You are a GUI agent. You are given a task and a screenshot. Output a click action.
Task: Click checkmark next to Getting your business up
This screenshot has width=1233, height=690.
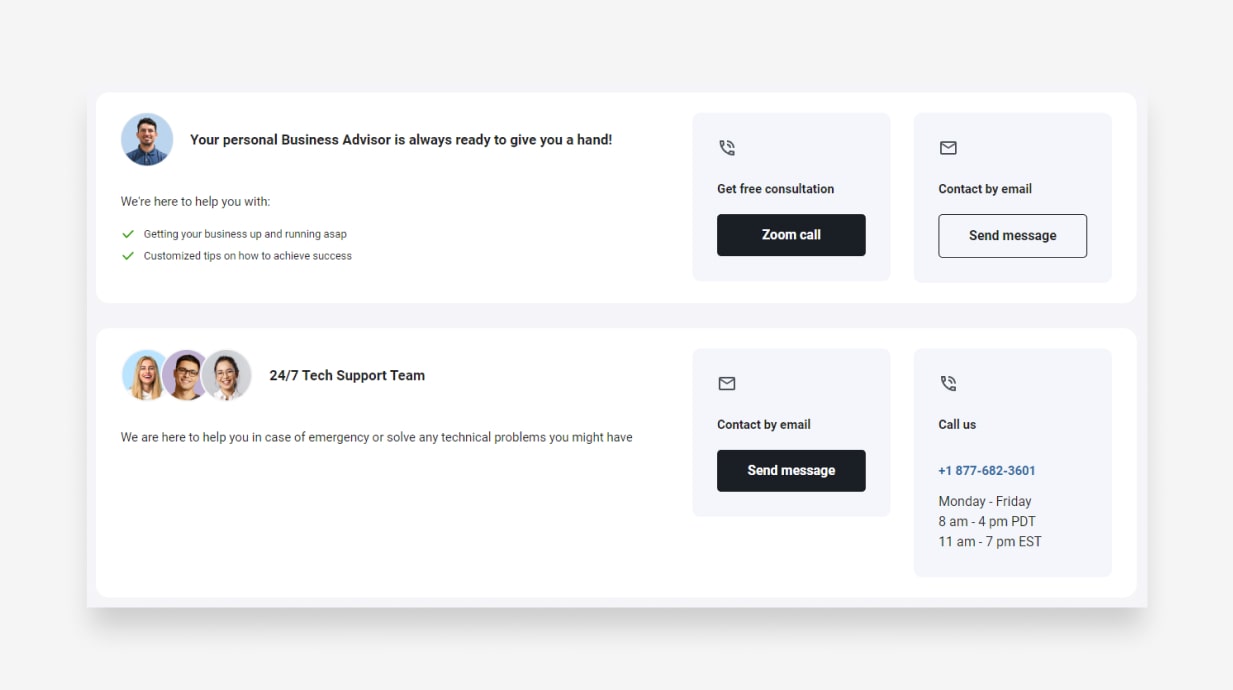tap(128, 234)
